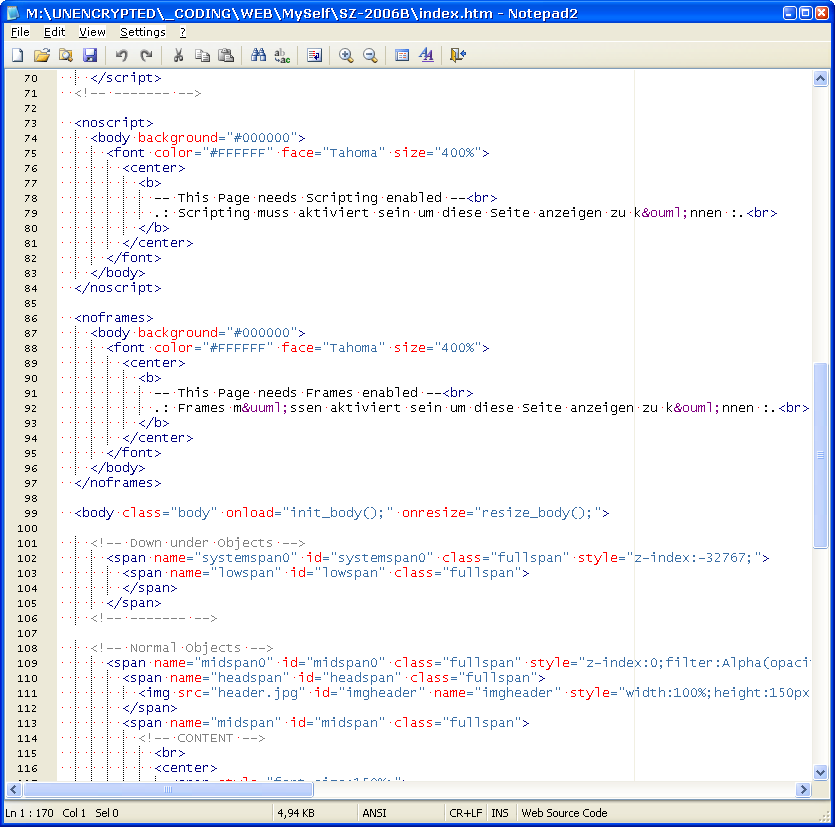Click the span tag named "midspan0"
Viewport: 835px width, 827px height.
pyautogui.click(x=458, y=663)
